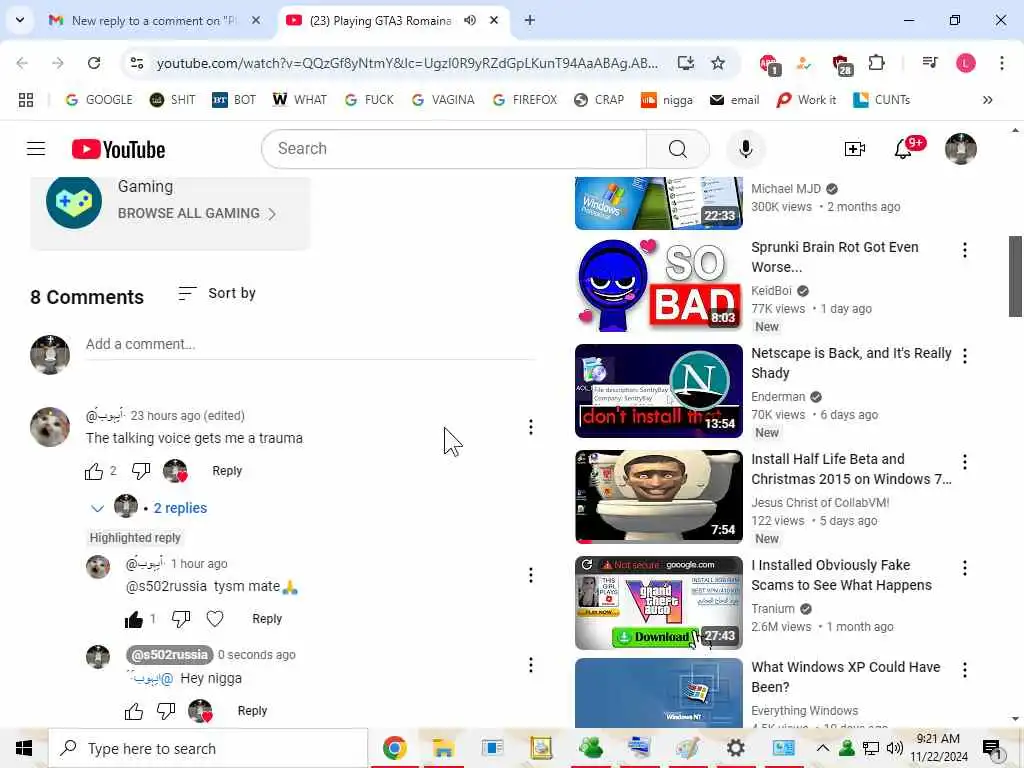Viewport: 1024px width, 768px height.
Task: Open options for Sprunki Brain Rot video
Action: [x=965, y=250]
